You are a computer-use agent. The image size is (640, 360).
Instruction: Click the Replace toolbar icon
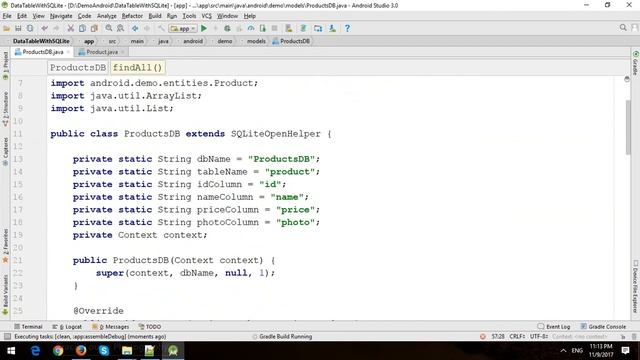[120, 29]
